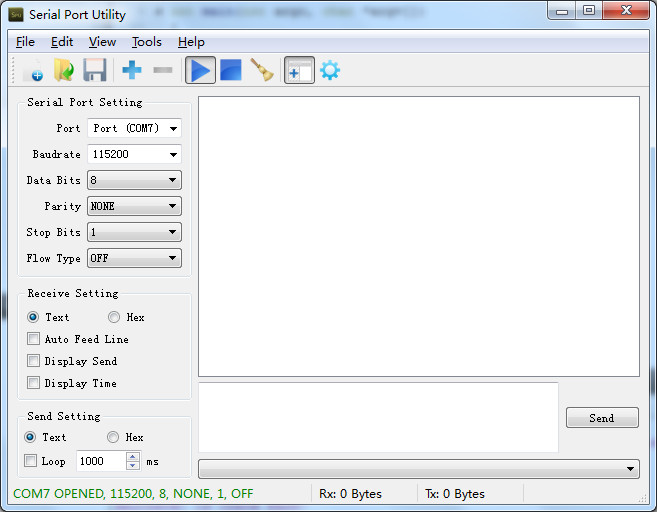
Task: Clear the output with the broom icon
Action: pyautogui.click(x=262, y=70)
